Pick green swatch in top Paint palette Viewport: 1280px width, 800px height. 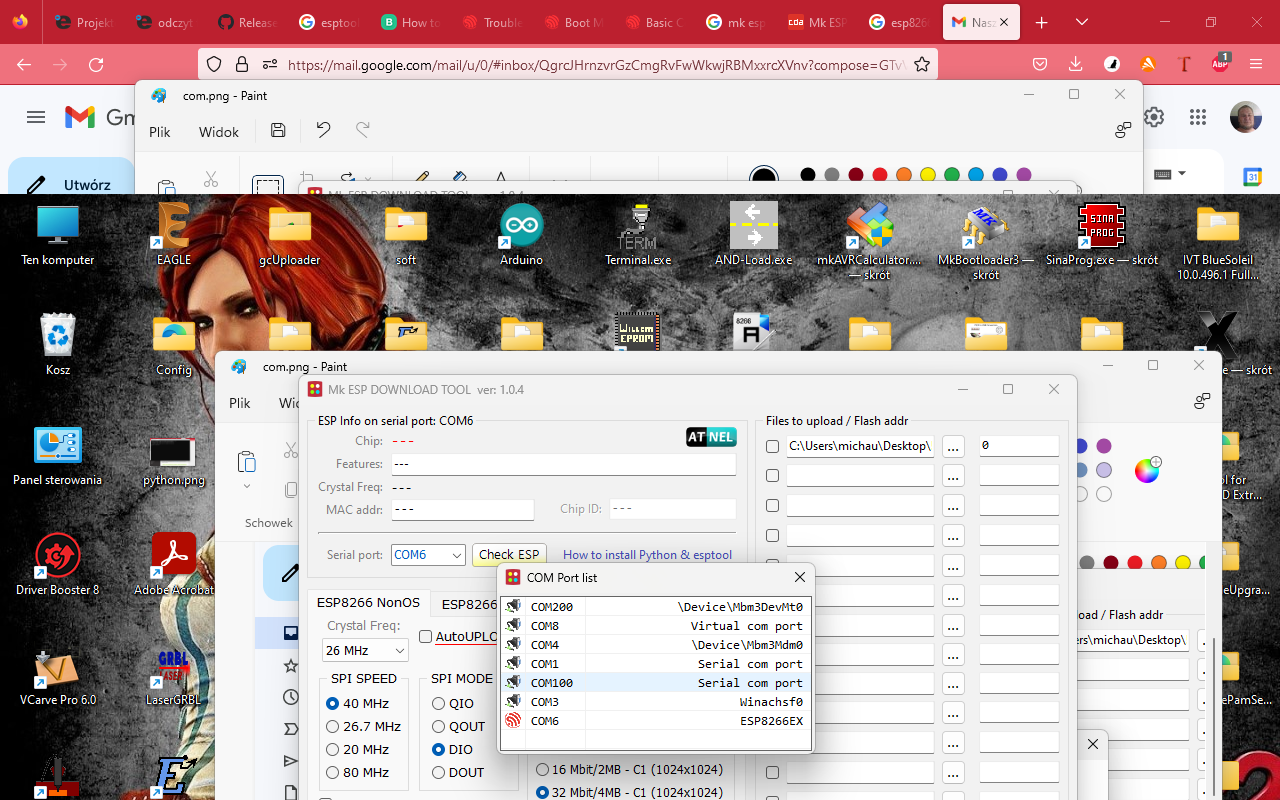coord(952,175)
